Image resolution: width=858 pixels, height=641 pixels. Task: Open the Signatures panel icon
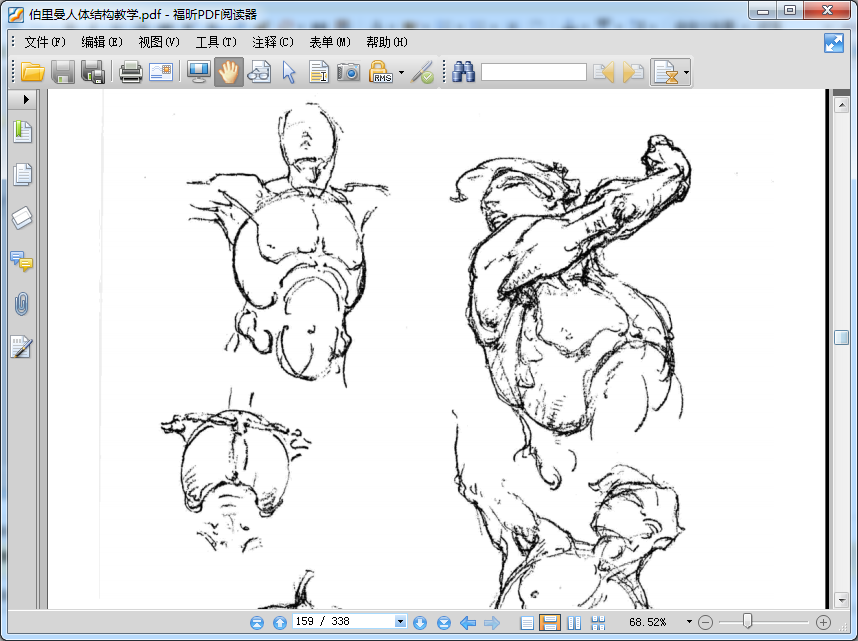click(22, 347)
